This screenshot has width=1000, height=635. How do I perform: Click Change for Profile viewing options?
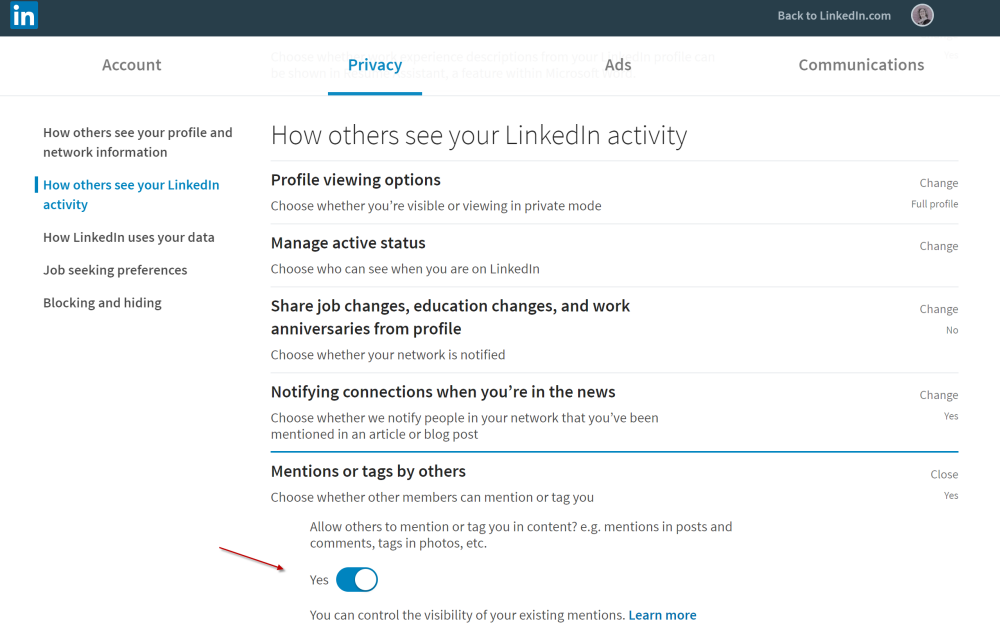coord(938,183)
